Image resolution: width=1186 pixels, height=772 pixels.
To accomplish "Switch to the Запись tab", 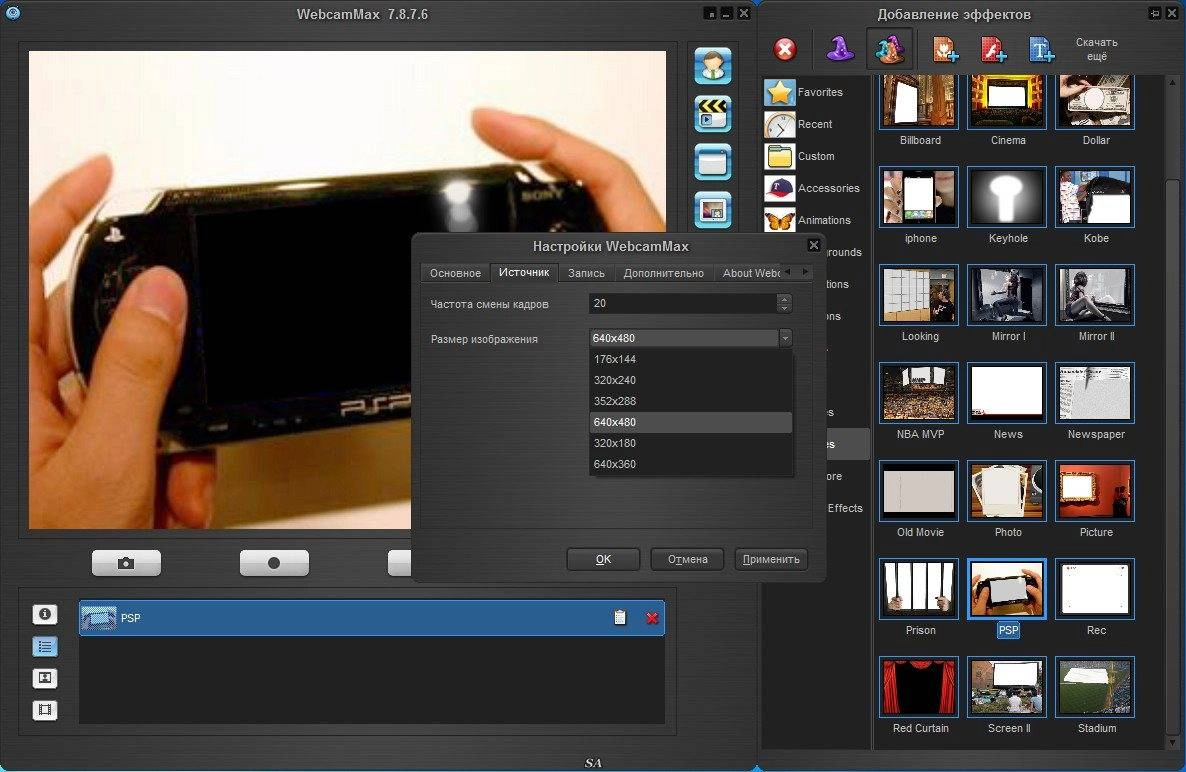I will pos(586,273).
